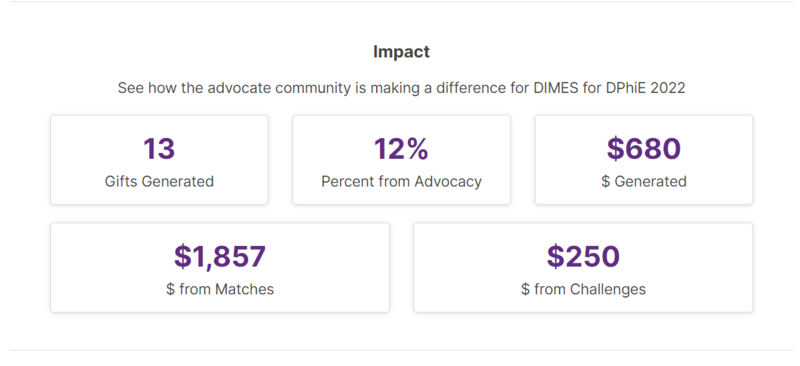Click the $ from Challenges card
Viewport: 800px width, 366px height.
tap(583, 267)
